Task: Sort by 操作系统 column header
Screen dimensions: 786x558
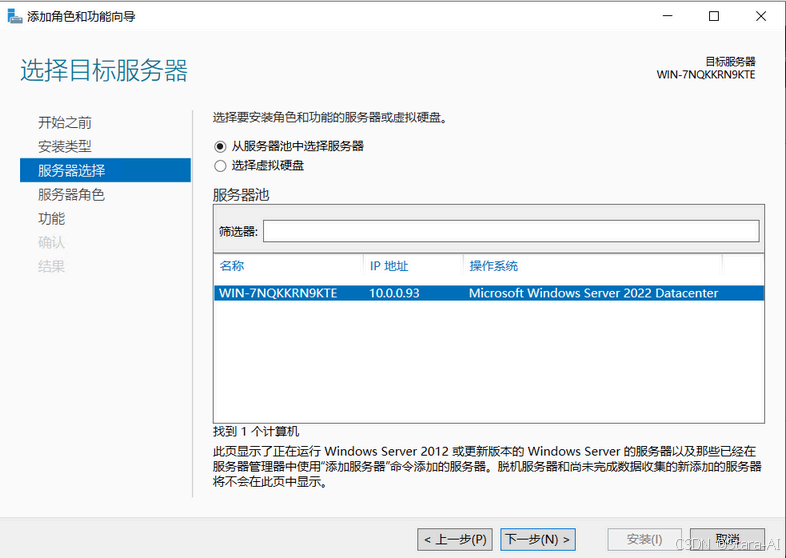Action: click(493, 266)
